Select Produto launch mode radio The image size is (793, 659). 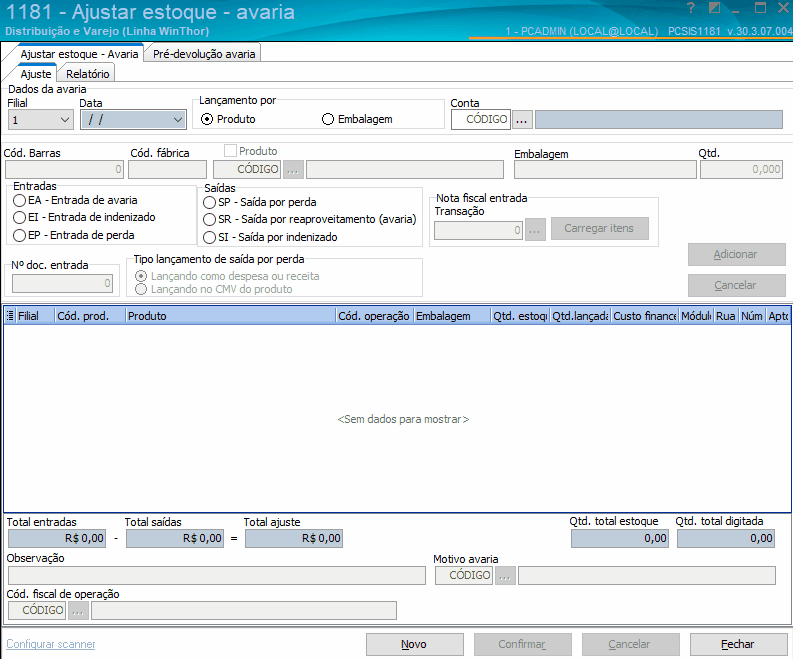coord(207,119)
